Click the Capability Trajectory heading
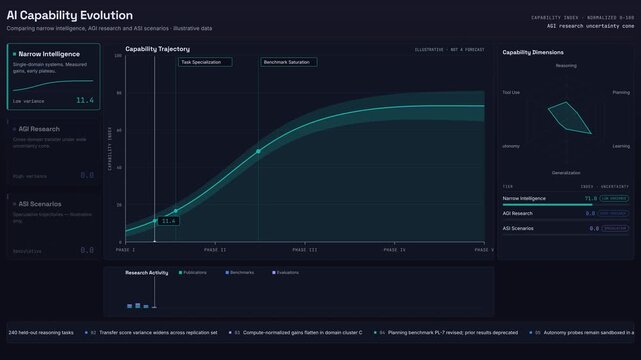Image resolution: width=641 pixels, height=360 pixels. [157, 49]
